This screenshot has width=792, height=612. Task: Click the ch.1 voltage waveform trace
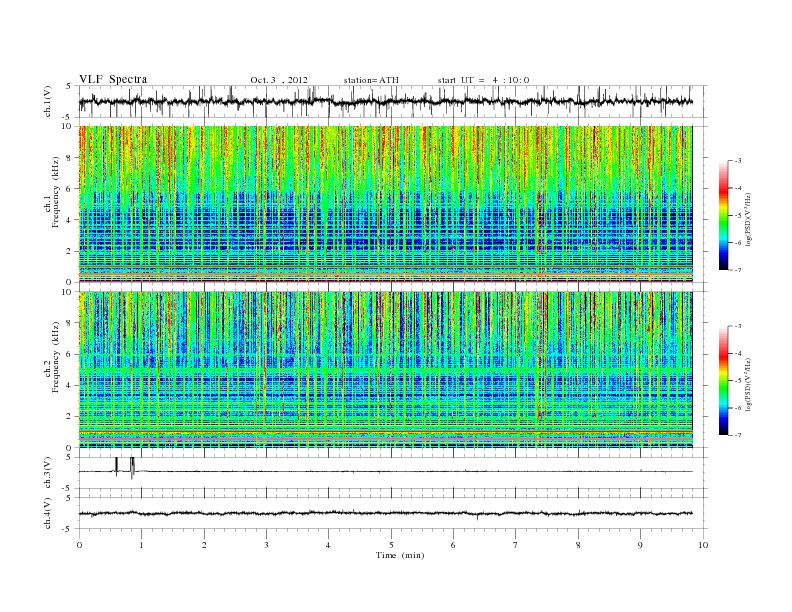pyautogui.click(x=386, y=101)
